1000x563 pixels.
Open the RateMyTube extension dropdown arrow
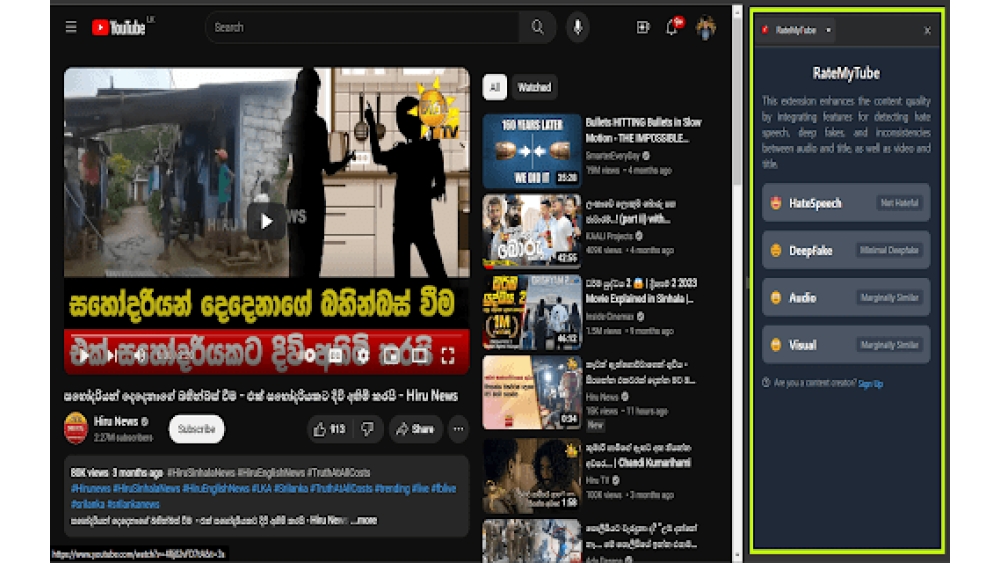828,30
